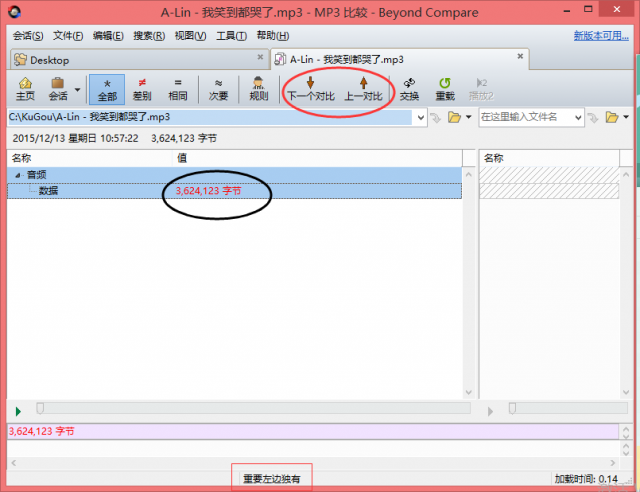The image size is (640, 492).
Task: Open the Rules (规则) icon
Action: [259, 89]
